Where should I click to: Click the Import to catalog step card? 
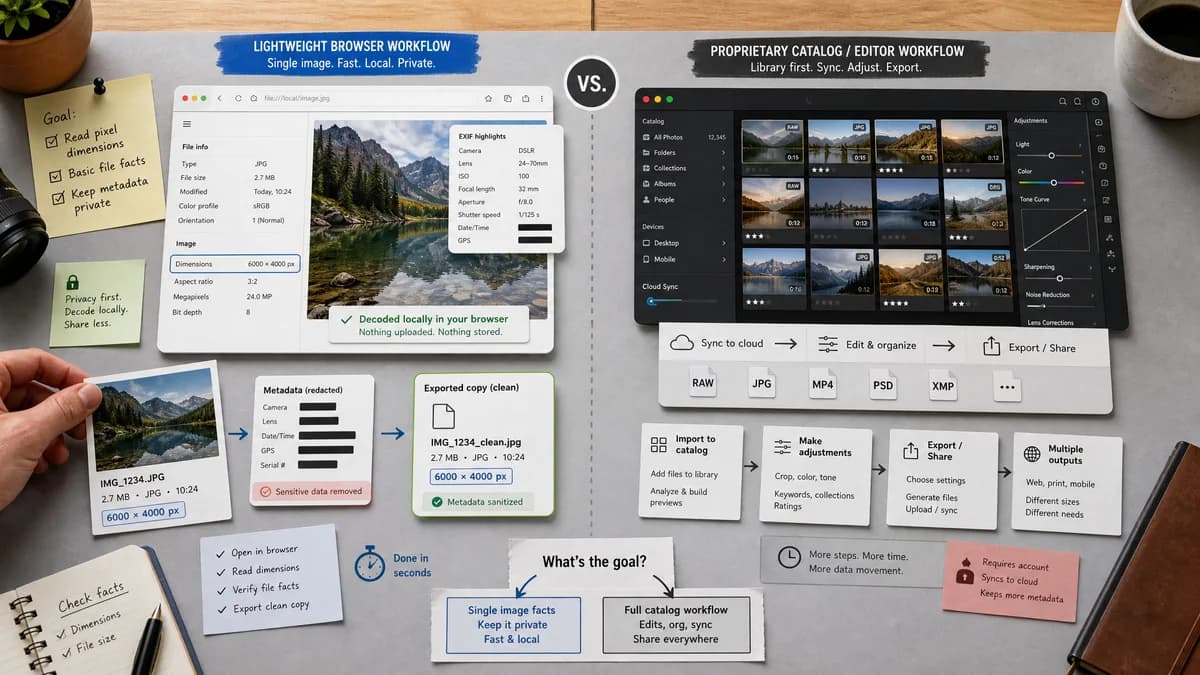691,471
